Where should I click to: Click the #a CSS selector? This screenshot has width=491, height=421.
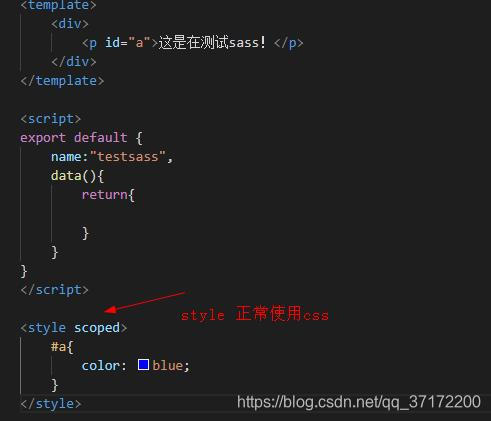click(58, 347)
